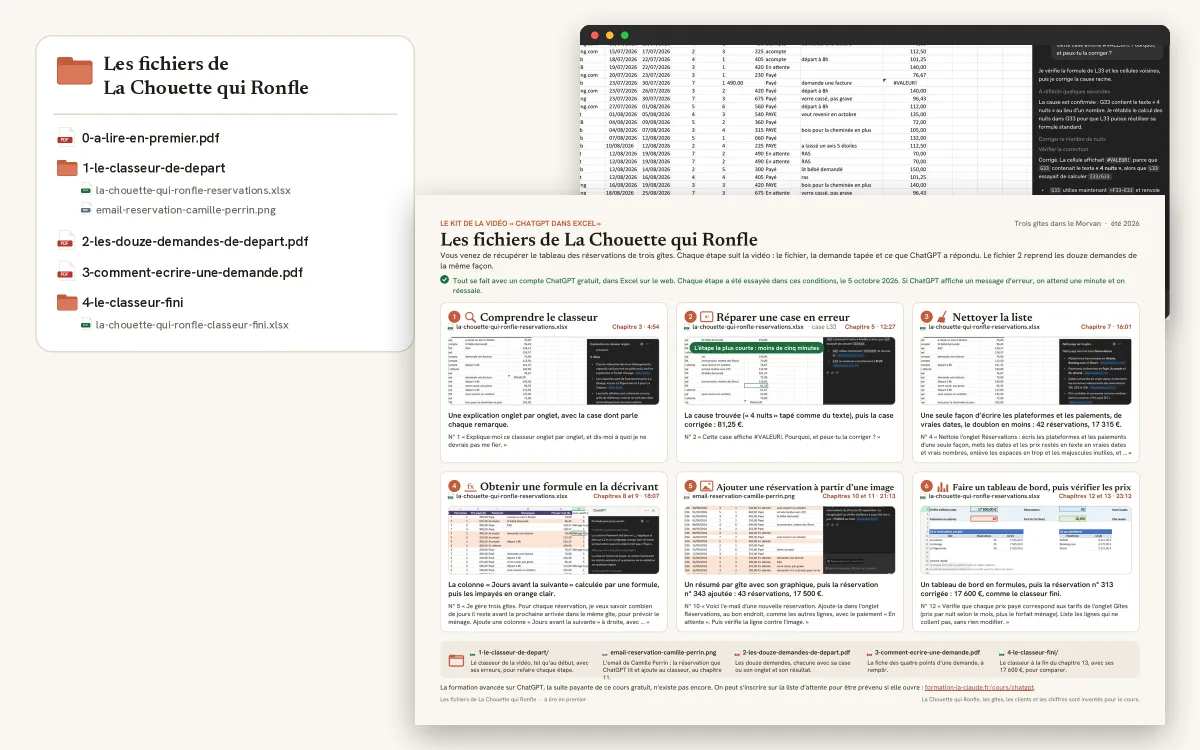Click the page heading "Les fichiers de La Chouette qui Ronfle" on the kit page
The width and height of the screenshot is (1200, 750).
599,240
